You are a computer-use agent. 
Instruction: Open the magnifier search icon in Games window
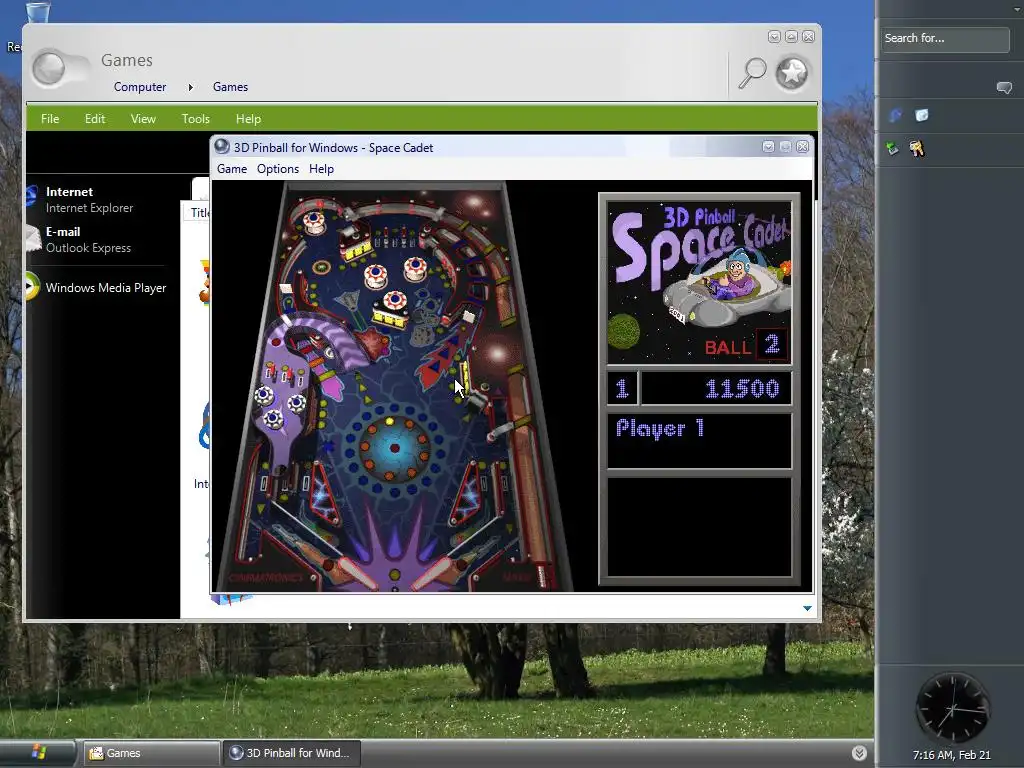coord(752,72)
